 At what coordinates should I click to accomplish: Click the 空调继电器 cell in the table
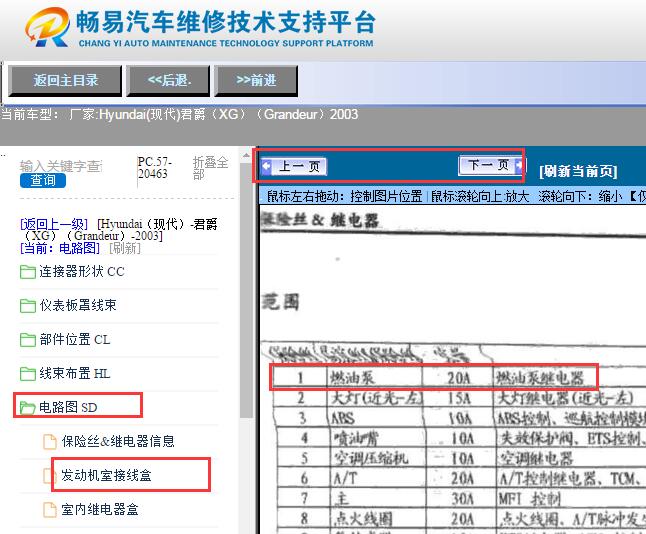click(536, 458)
